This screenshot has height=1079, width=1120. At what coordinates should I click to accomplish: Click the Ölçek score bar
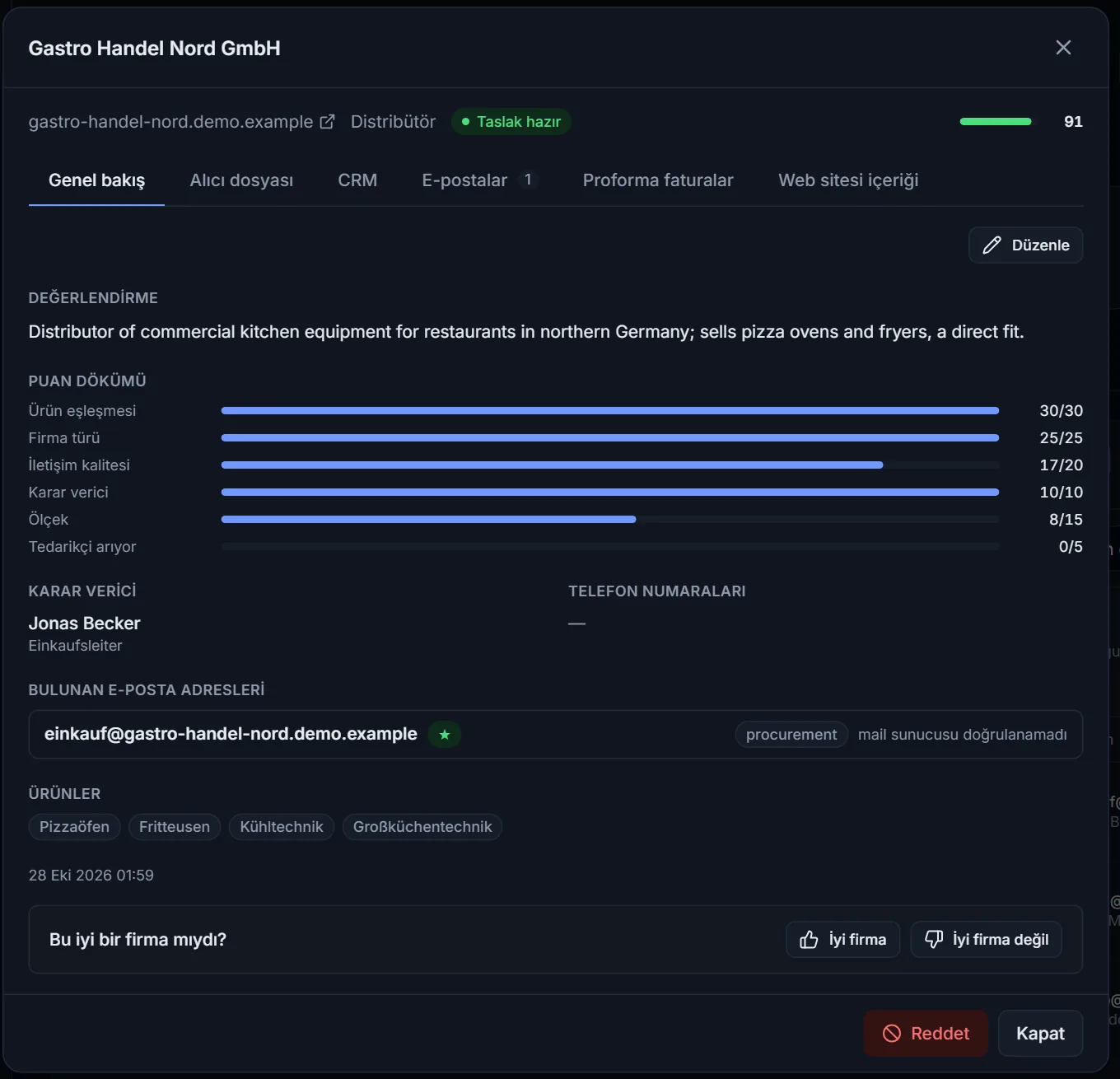(x=610, y=520)
